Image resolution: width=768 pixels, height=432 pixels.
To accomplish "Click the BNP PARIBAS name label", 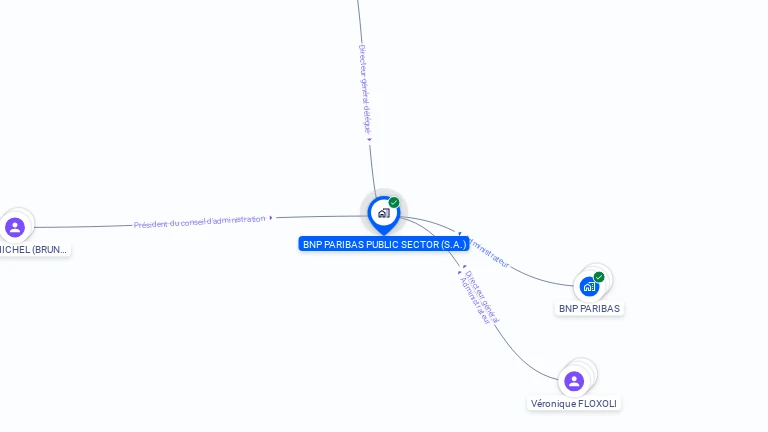I will tap(589, 309).
